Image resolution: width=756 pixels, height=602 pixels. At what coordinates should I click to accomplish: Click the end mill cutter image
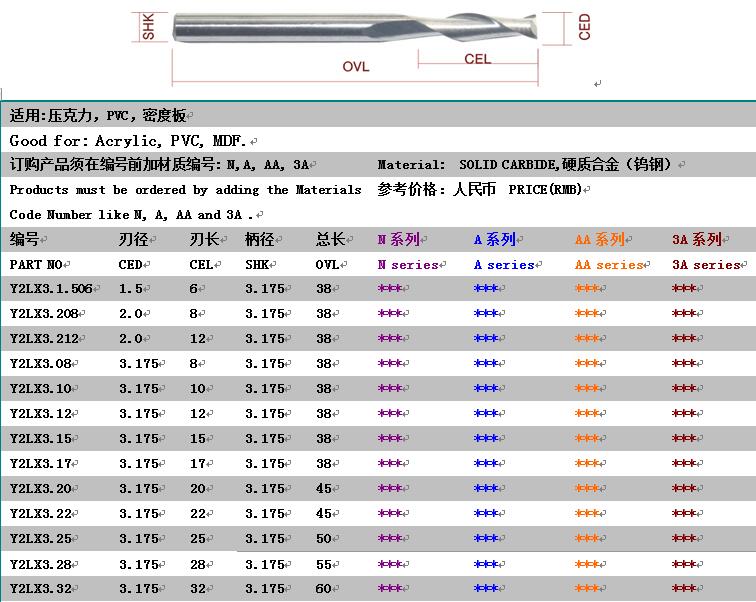[x=355, y=27]
